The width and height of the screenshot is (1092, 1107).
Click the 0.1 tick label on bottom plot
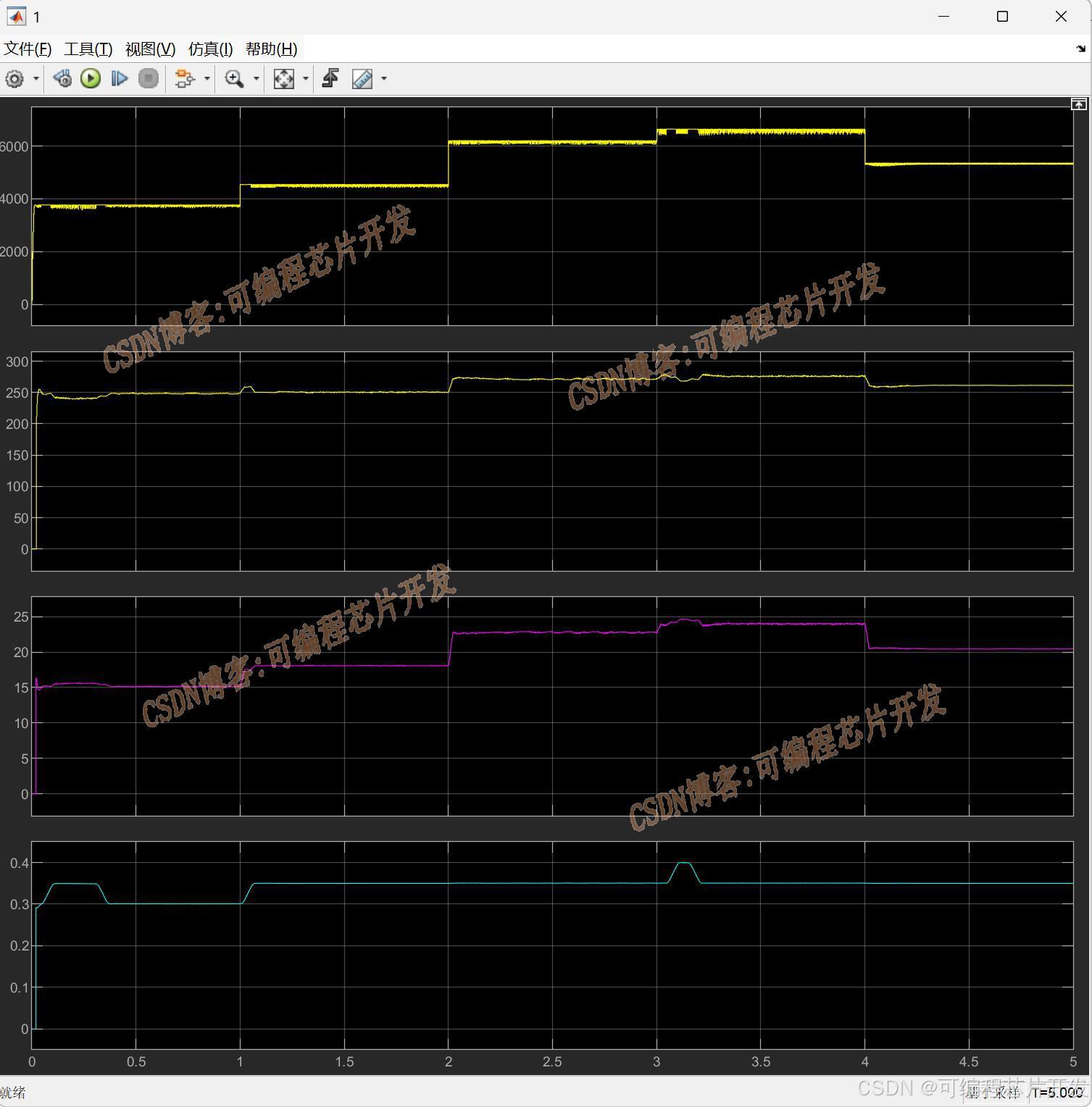coord(19,987)
